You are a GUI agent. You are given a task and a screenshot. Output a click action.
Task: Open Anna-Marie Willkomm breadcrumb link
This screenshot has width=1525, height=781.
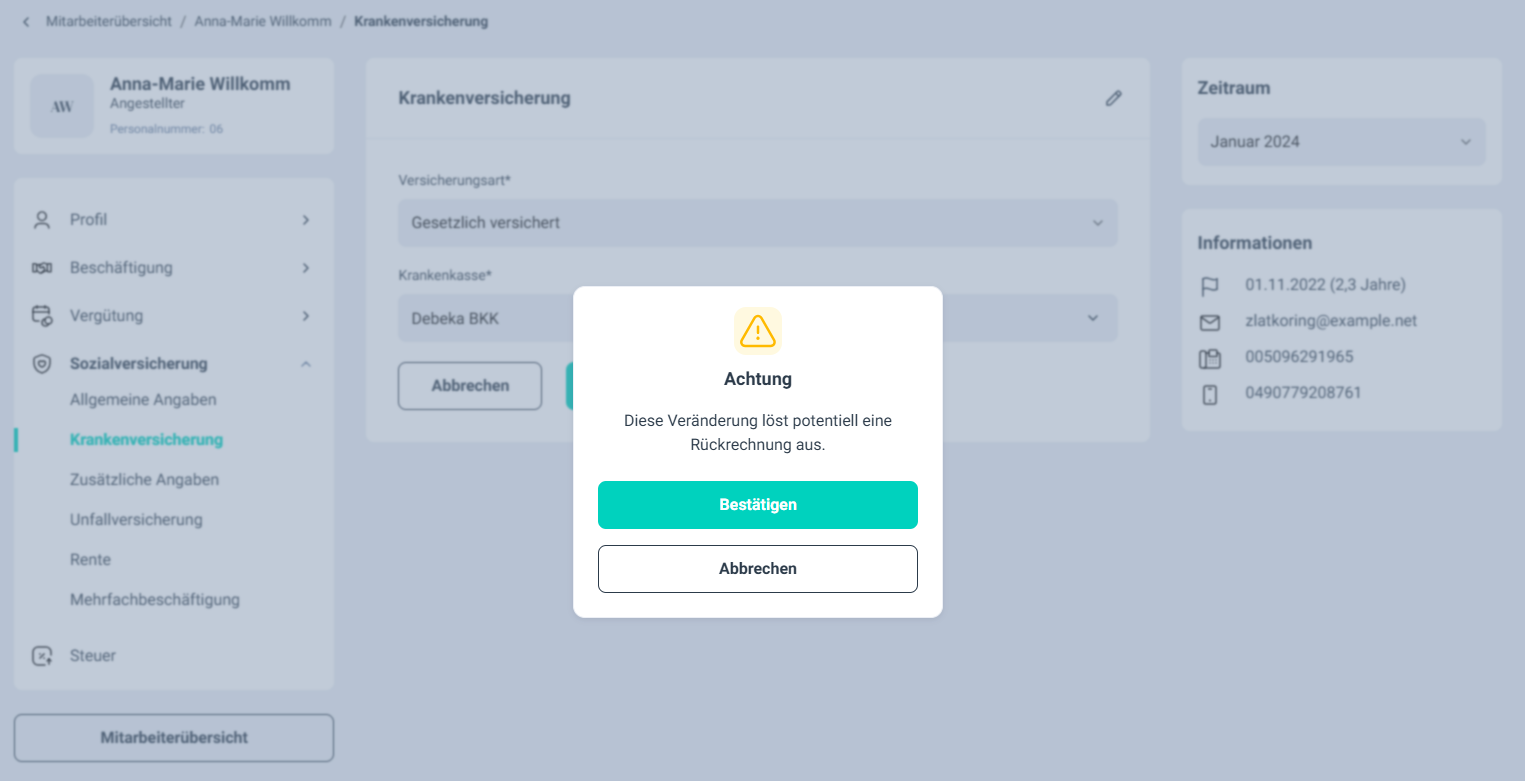(x=263, y=21)
